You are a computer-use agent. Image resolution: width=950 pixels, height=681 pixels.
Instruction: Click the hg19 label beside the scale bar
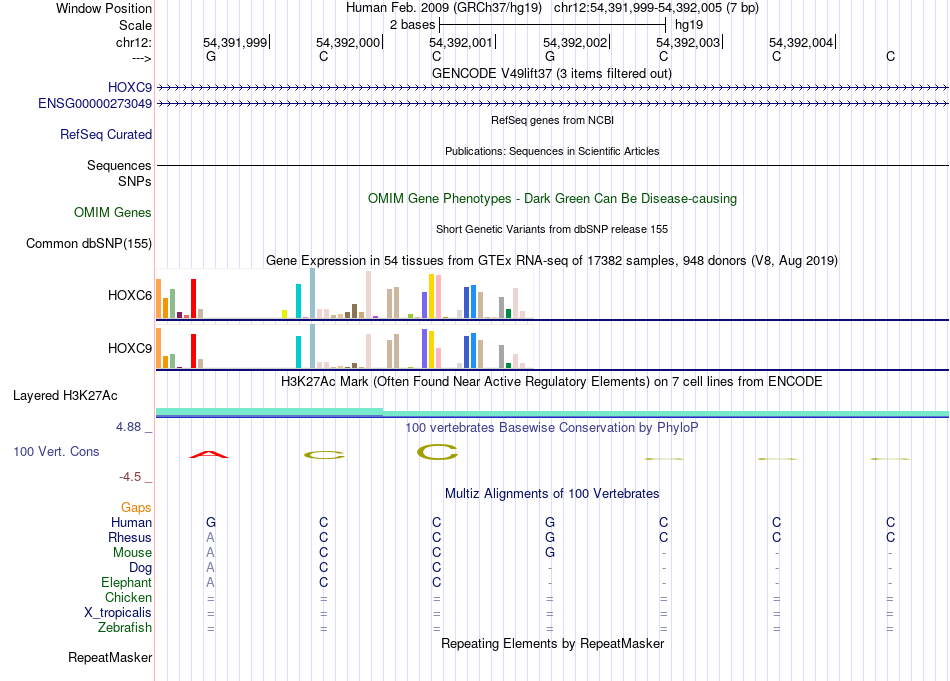[x=689, y=25]
